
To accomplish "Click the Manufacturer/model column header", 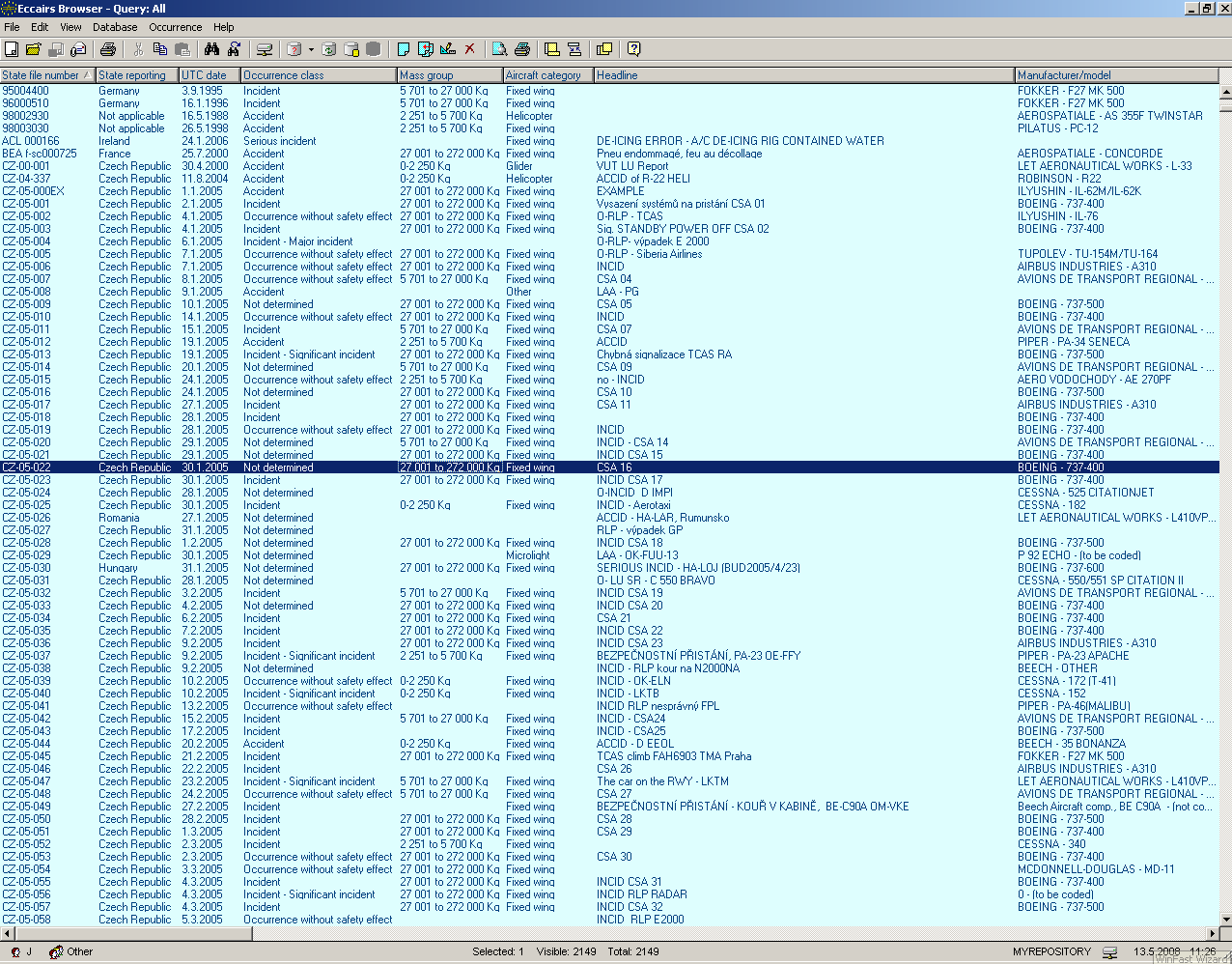I will (1116, 75).
